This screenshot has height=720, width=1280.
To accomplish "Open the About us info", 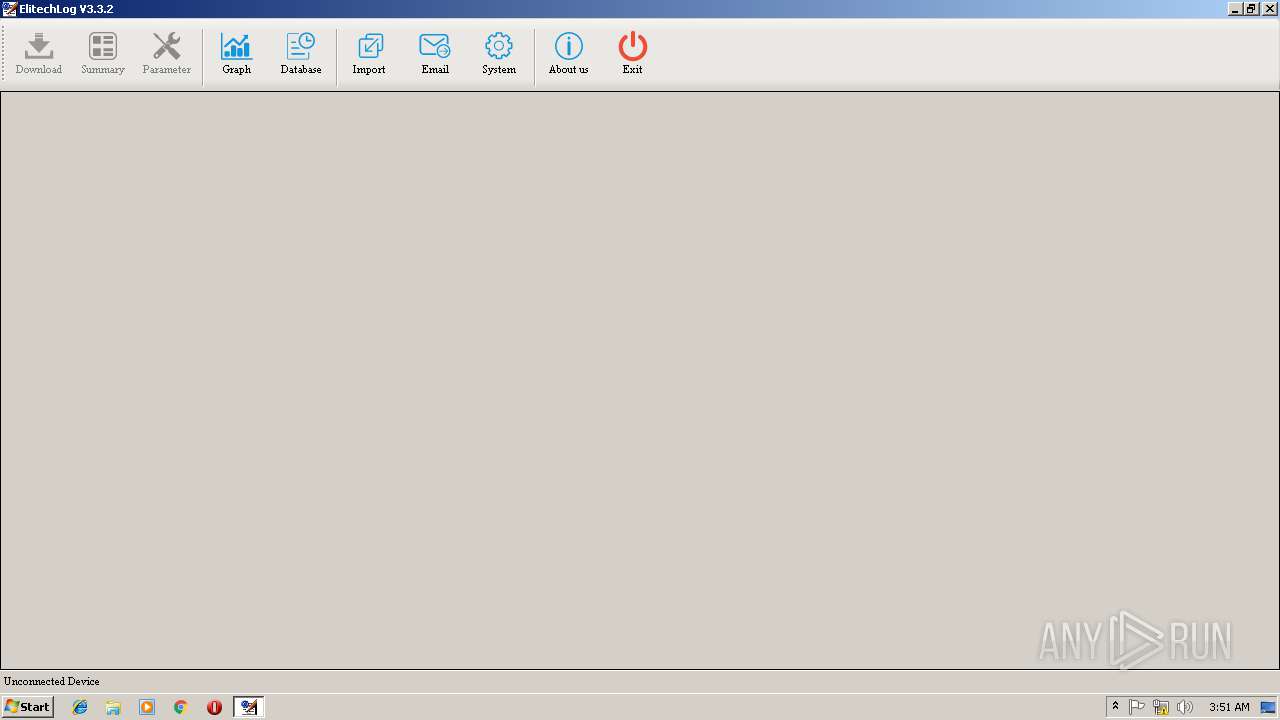I will coord(569,54).
